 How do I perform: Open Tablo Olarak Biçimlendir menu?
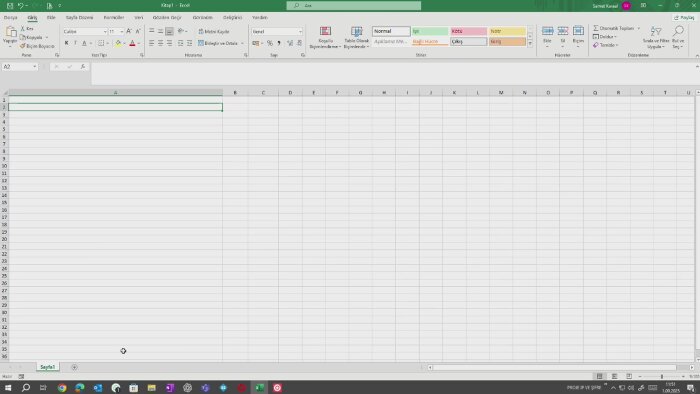click(x=356, y=37)
